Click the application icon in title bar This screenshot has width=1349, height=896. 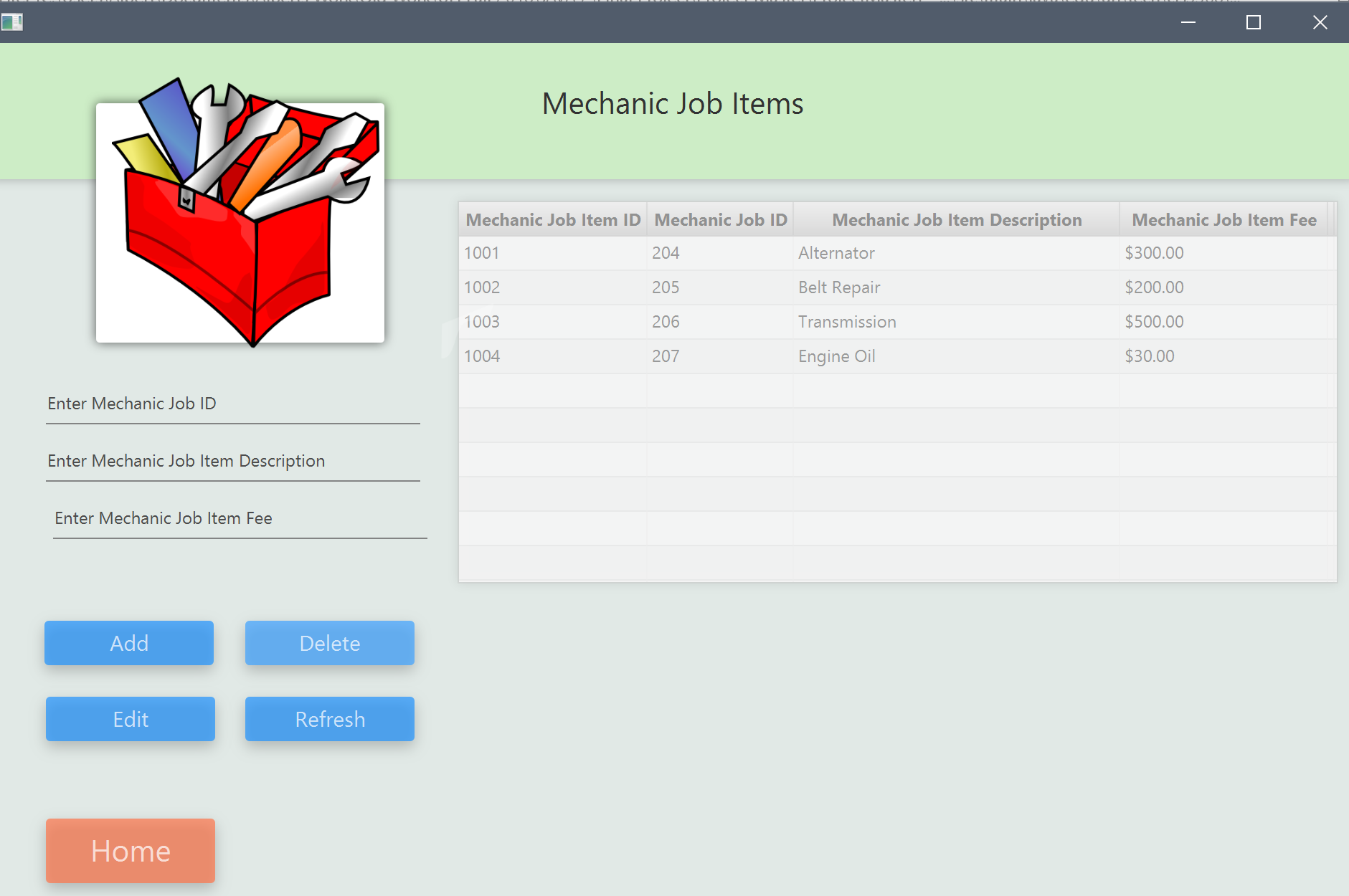pos(12,22)
